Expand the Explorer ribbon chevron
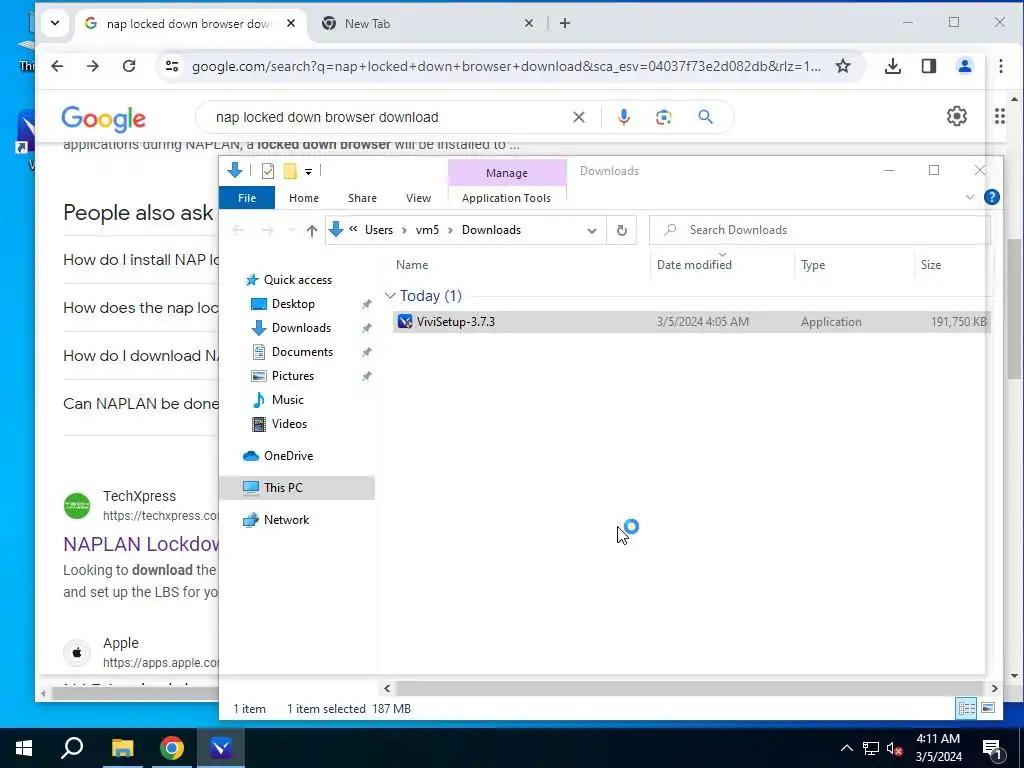This screenshot has width=1024, height=768. click(970, 197)
